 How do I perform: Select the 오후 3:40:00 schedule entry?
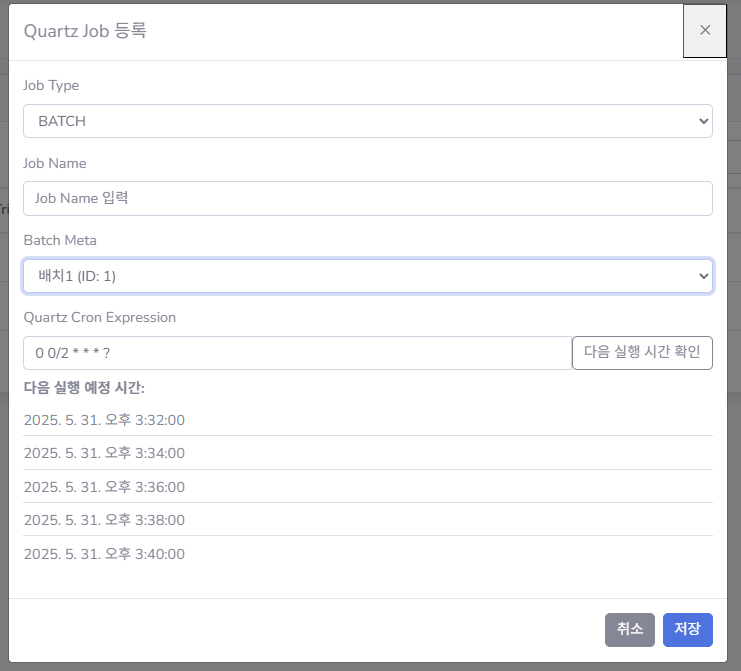pos(368,553)
